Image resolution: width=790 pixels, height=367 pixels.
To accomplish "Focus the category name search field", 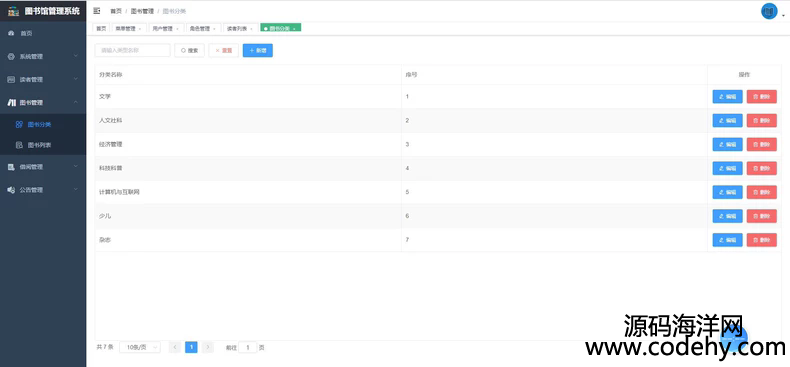I will click(x=133, y=50).
